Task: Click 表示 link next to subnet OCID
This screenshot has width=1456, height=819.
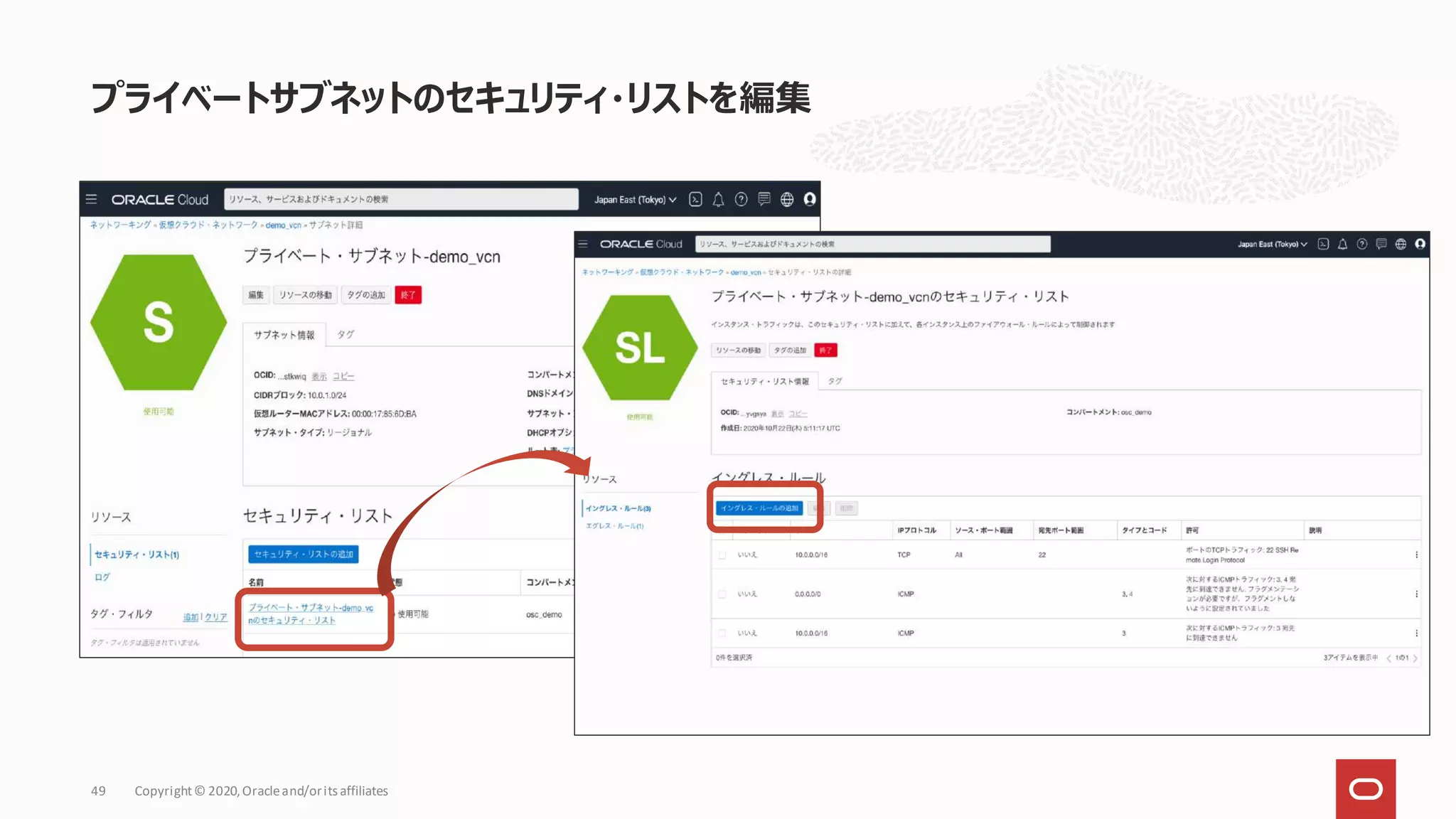Action: 319,377
